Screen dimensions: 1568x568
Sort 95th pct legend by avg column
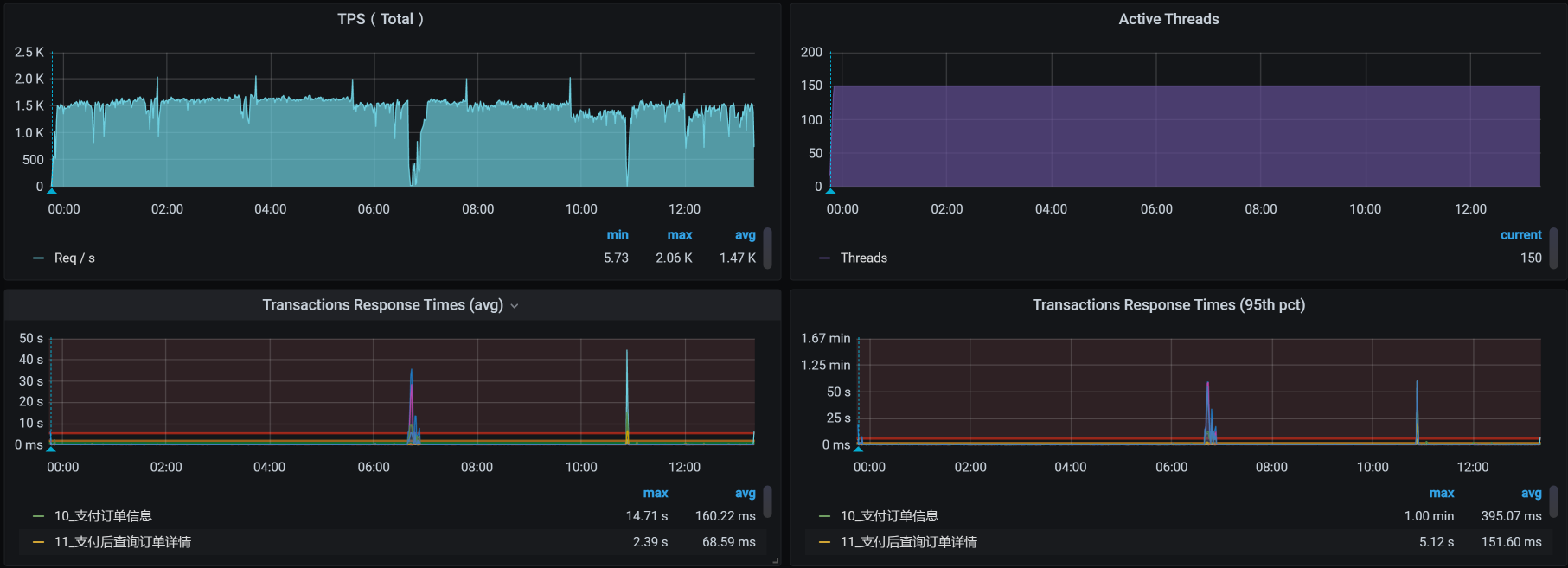point(1531,494)
